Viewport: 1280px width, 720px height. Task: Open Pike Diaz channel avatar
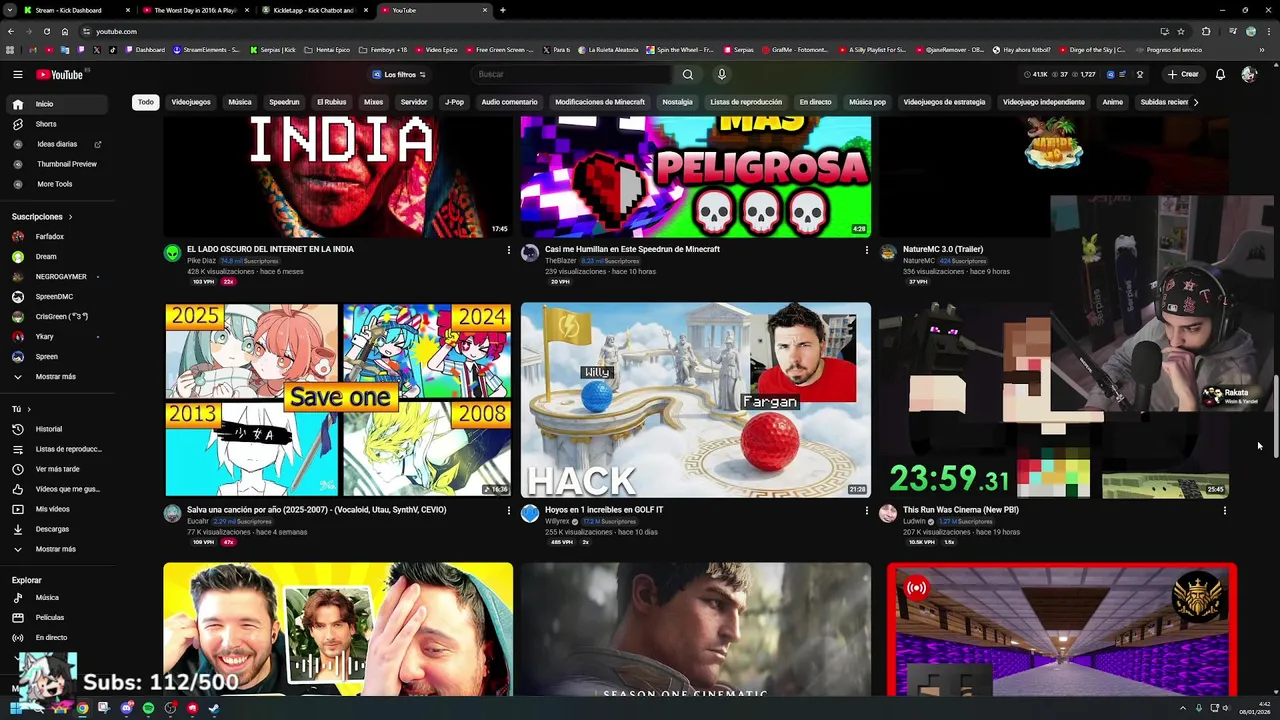point(172,253)
